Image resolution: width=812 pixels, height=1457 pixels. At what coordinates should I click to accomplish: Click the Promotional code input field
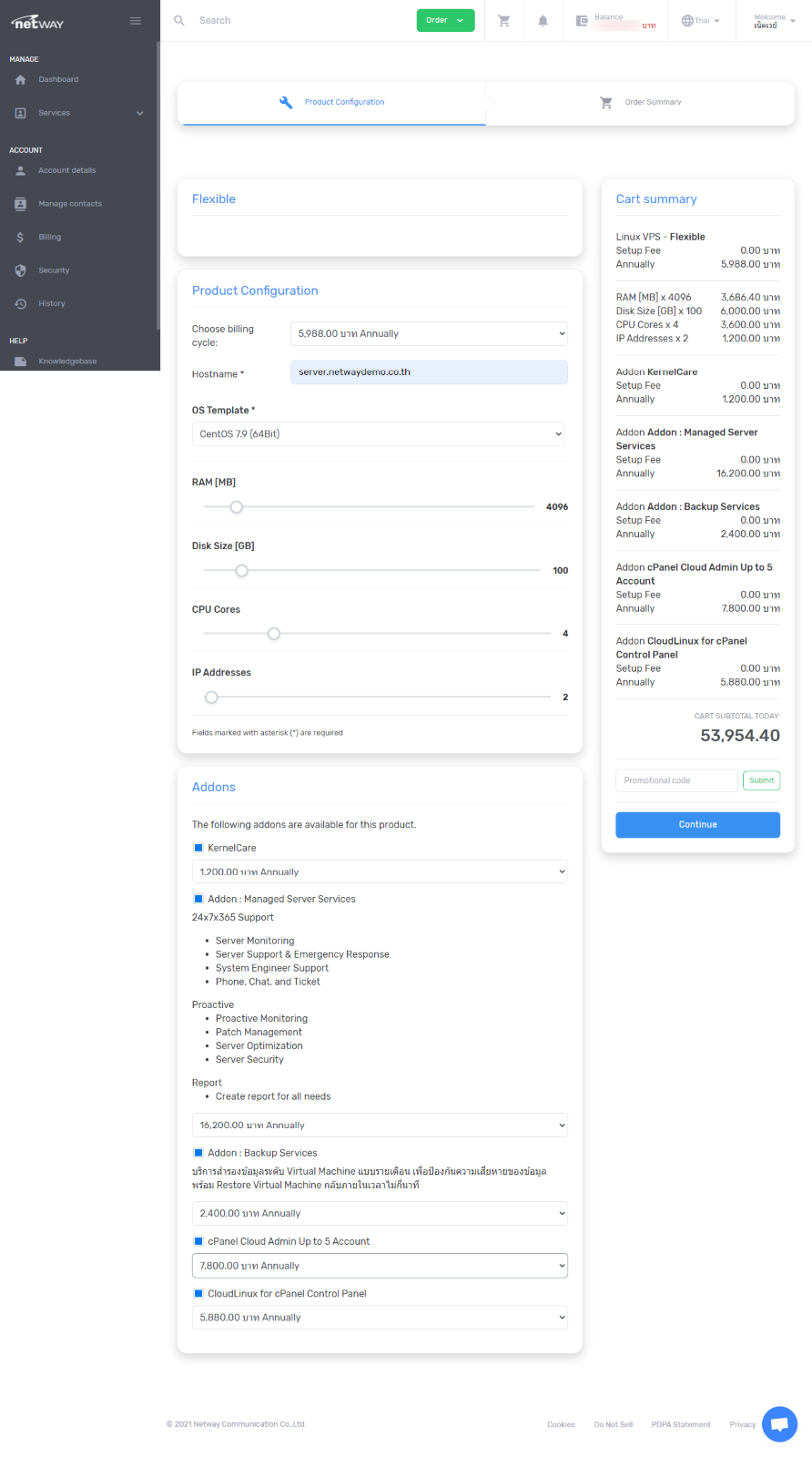(676, 780)
